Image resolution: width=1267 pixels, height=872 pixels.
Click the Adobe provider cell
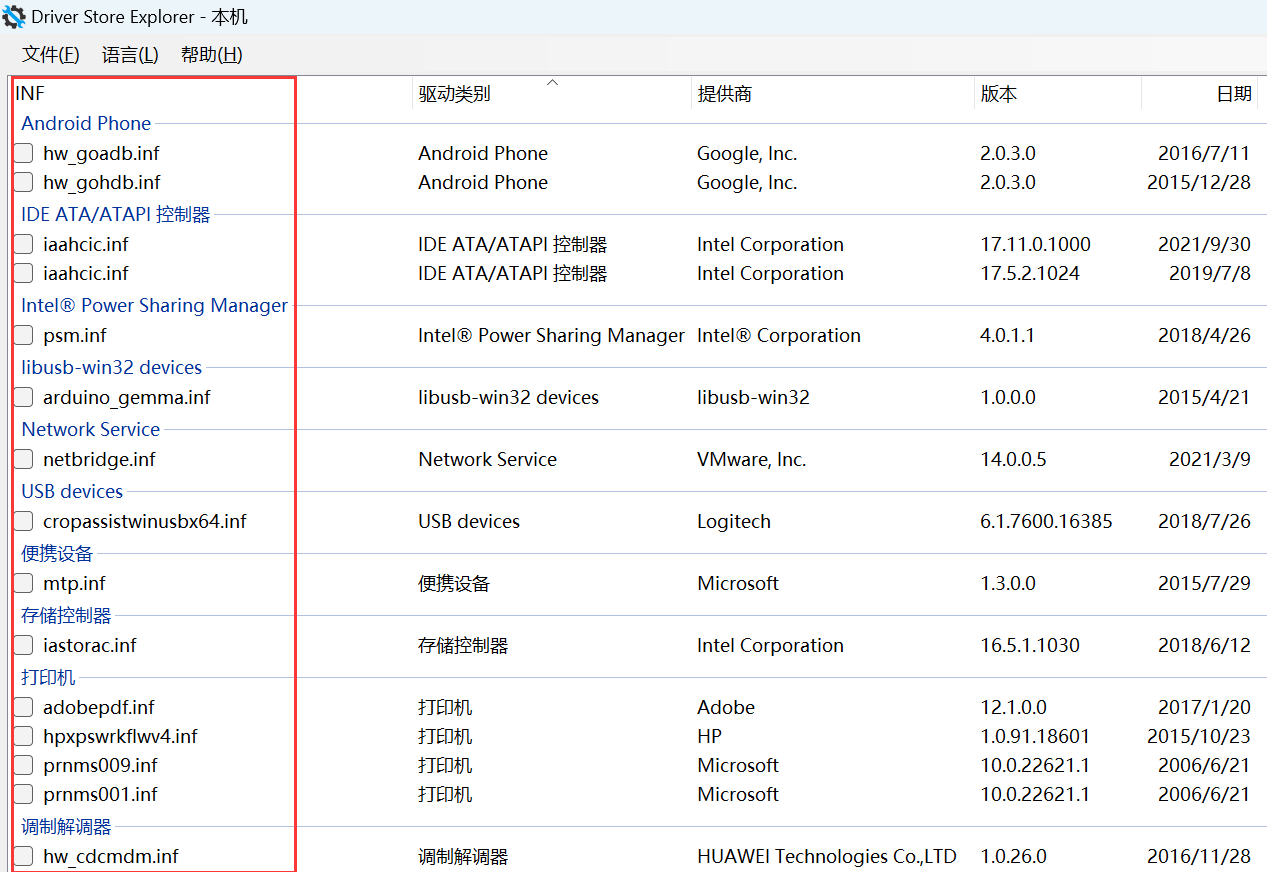tap(726, 708)
